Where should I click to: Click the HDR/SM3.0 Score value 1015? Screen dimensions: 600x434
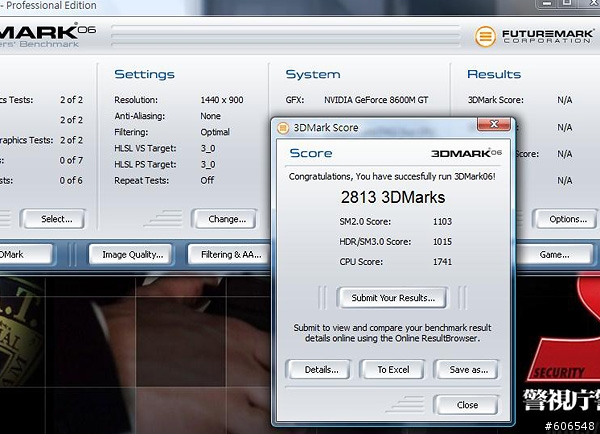pyautogui.click(x=442, y=242)
